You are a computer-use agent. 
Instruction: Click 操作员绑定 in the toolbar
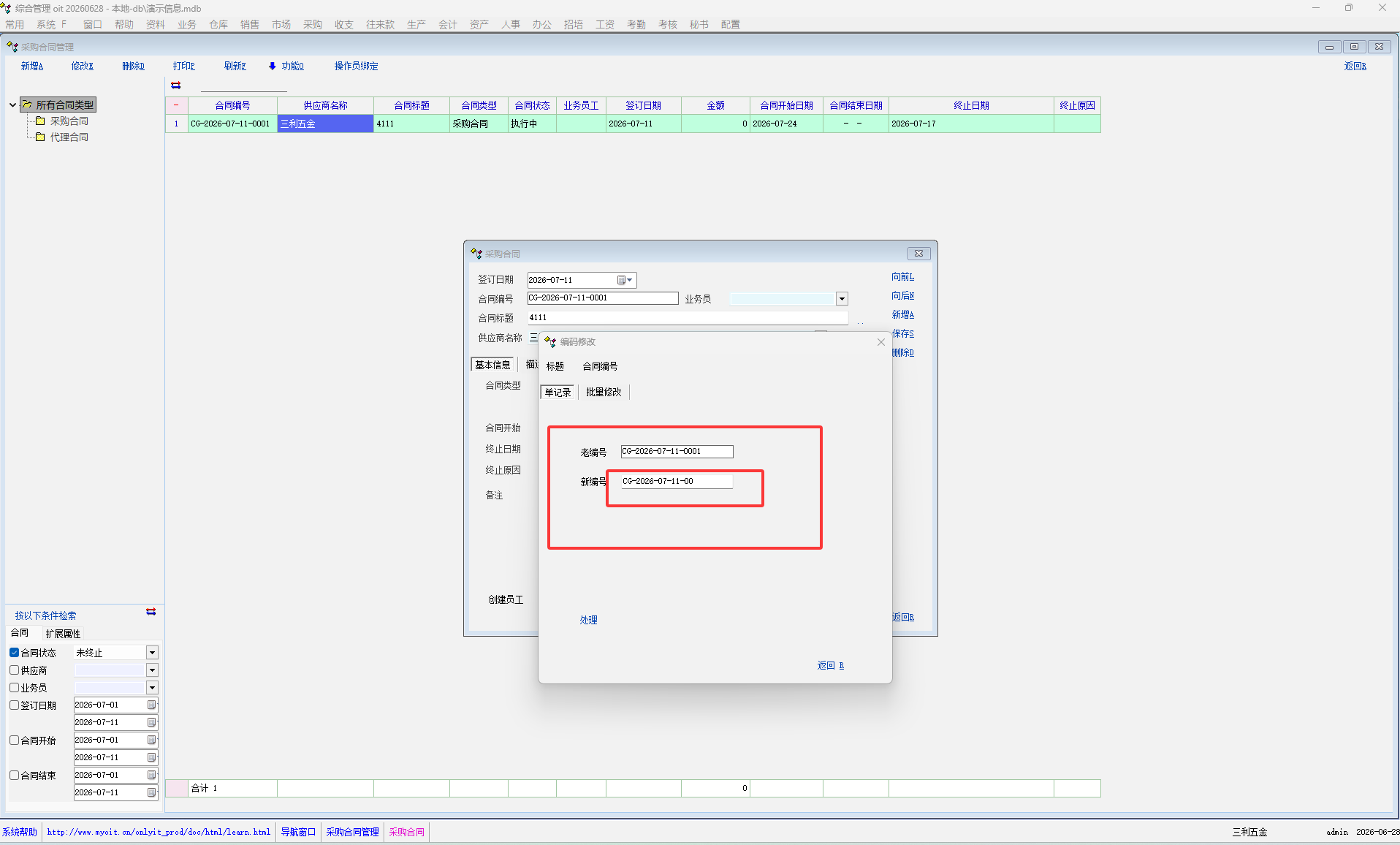(357, 66)
